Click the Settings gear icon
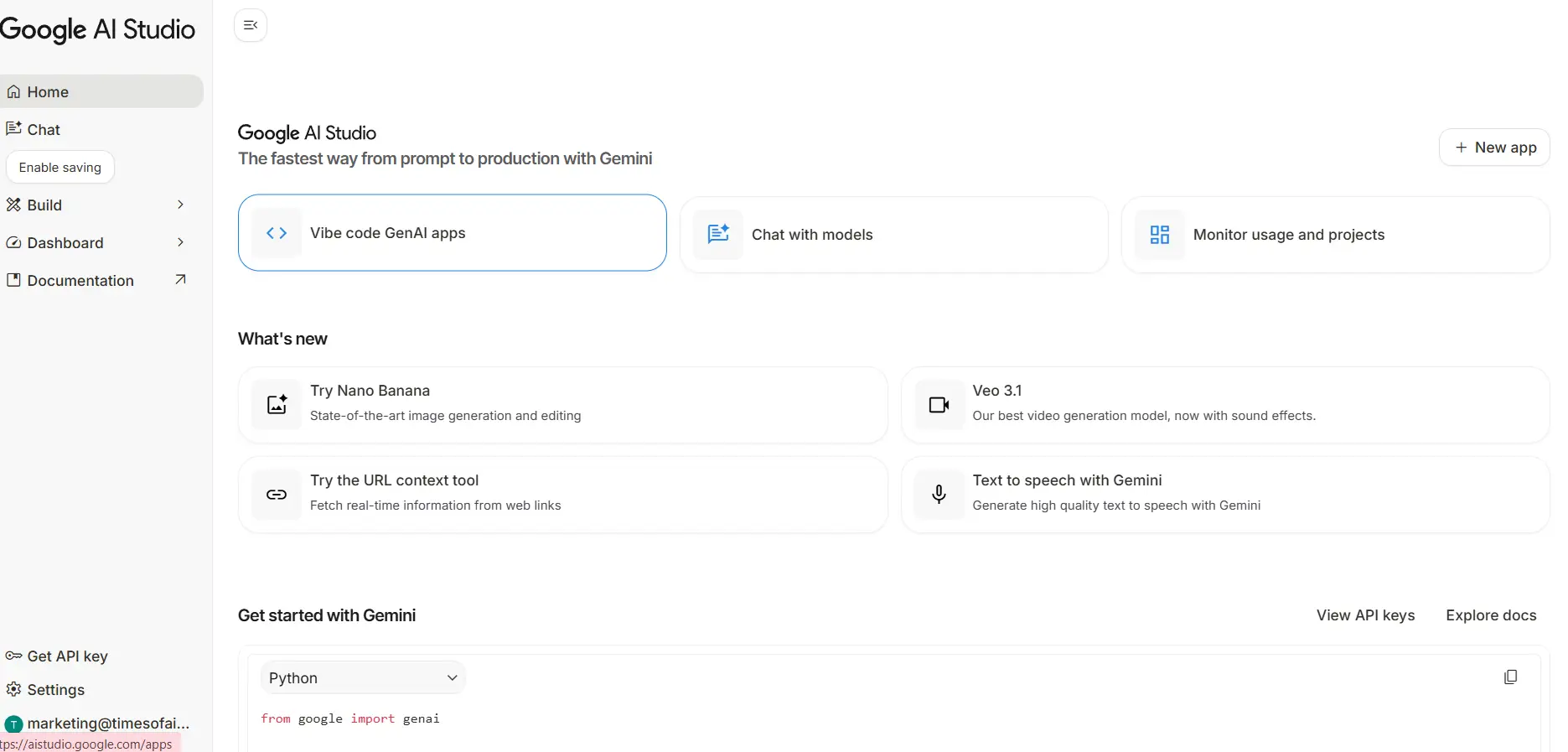The width and height of the screenshot is (1568, 752). pos(13,689)
